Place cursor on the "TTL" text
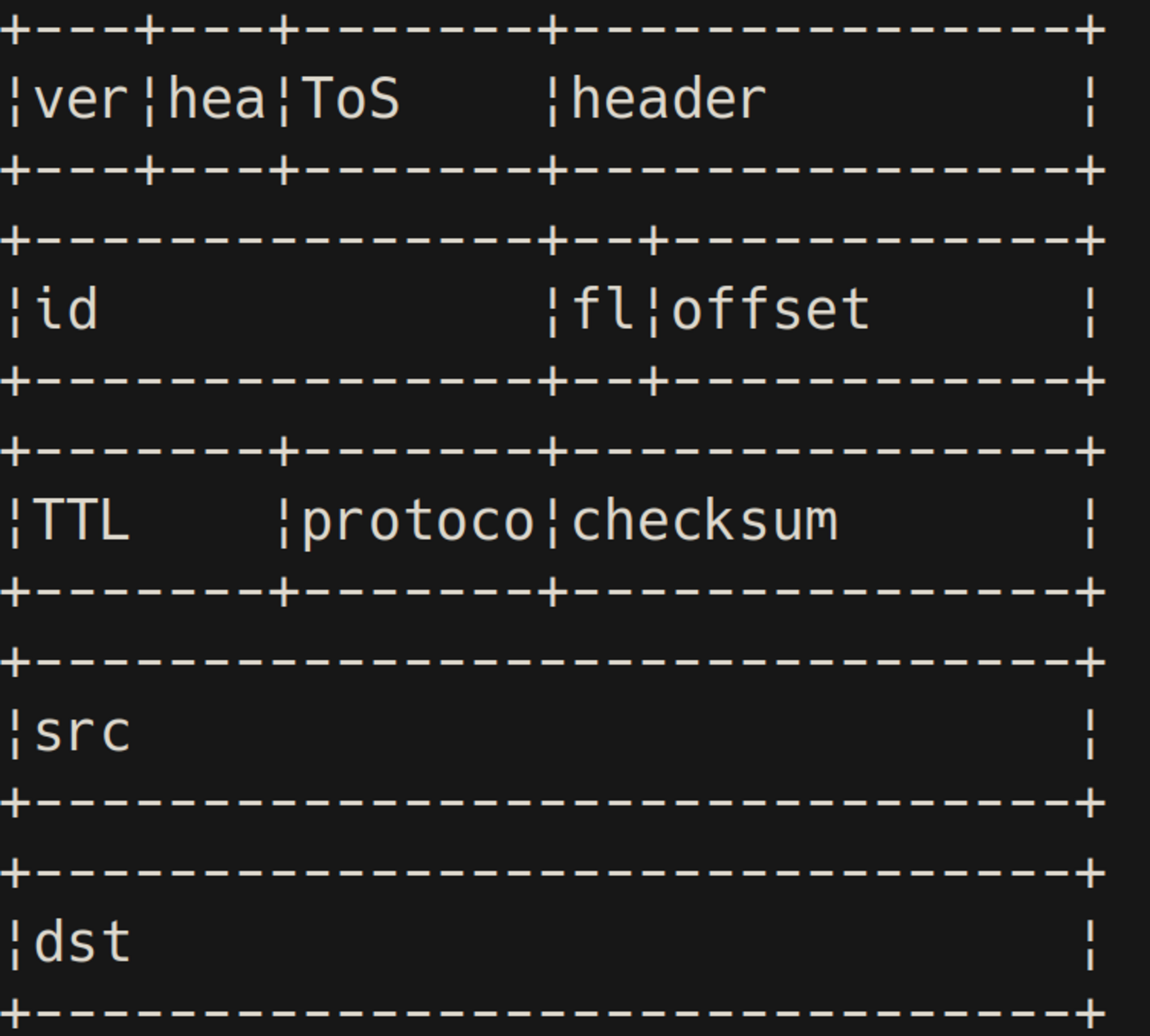This screenshot has width=1150, height=1036. tap(81, 521)
